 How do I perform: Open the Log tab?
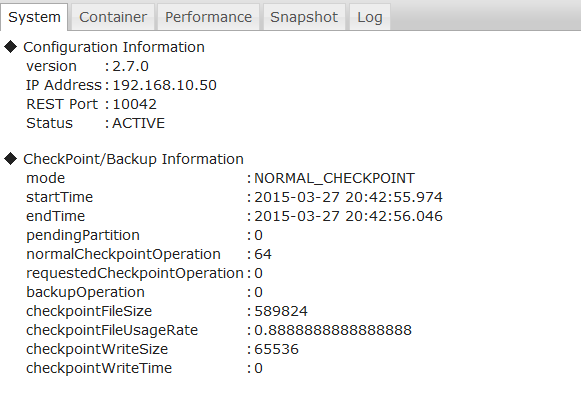point(369,17)
